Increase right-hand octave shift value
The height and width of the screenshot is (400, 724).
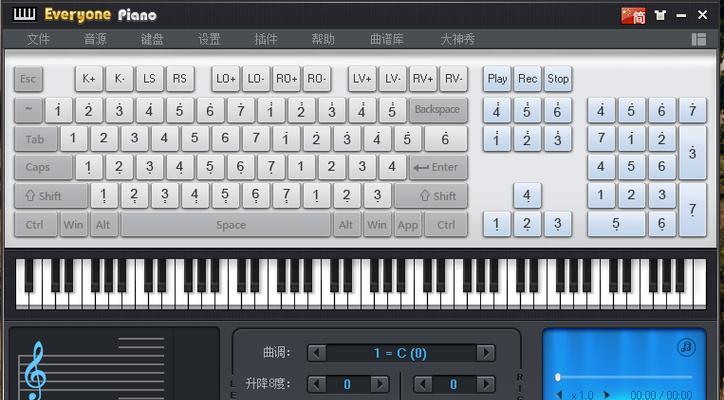pos(486,384)
